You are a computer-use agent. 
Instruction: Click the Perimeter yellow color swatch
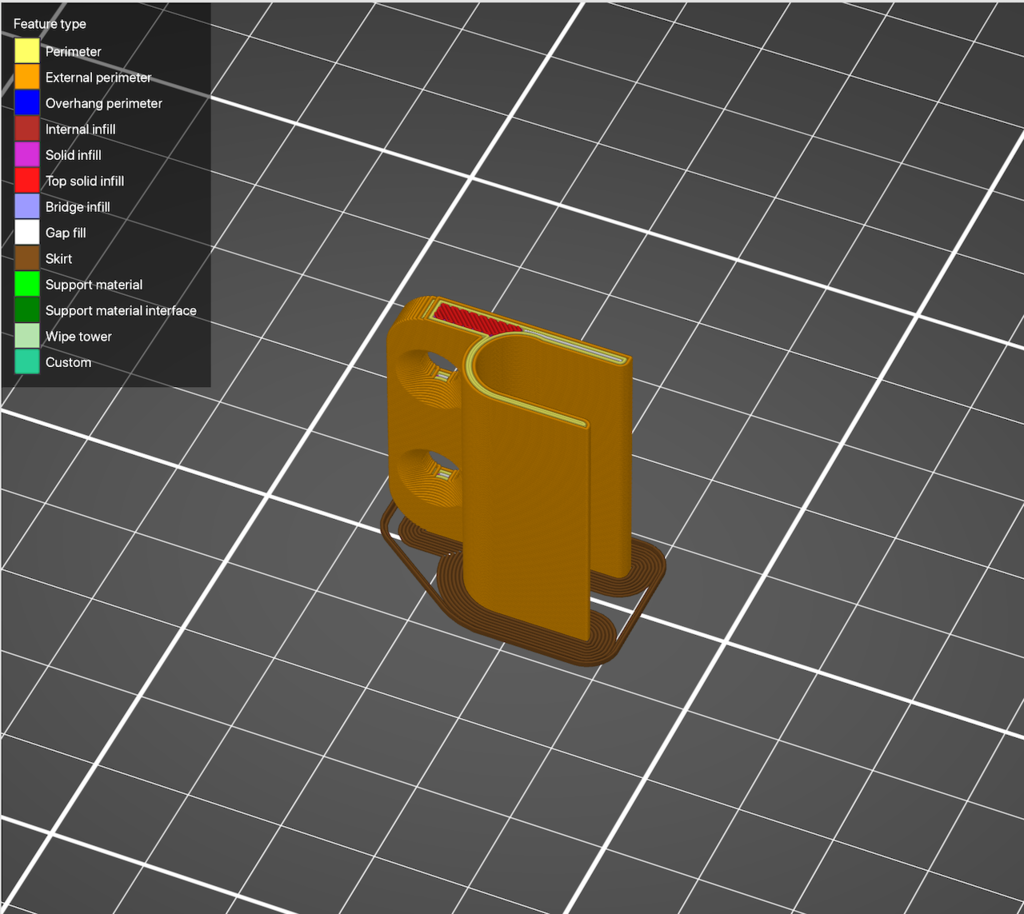pyautogui.click(x=27, y=51)
